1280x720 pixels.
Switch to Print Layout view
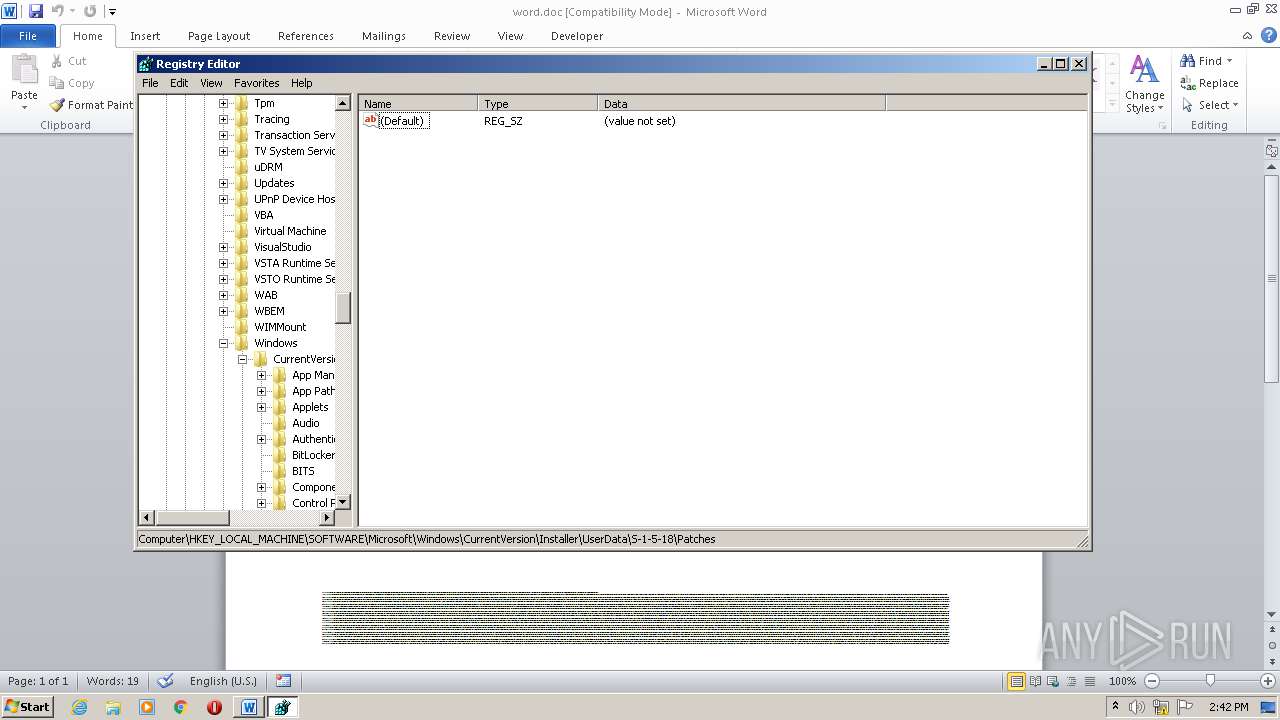click(x=1016, y=681)
